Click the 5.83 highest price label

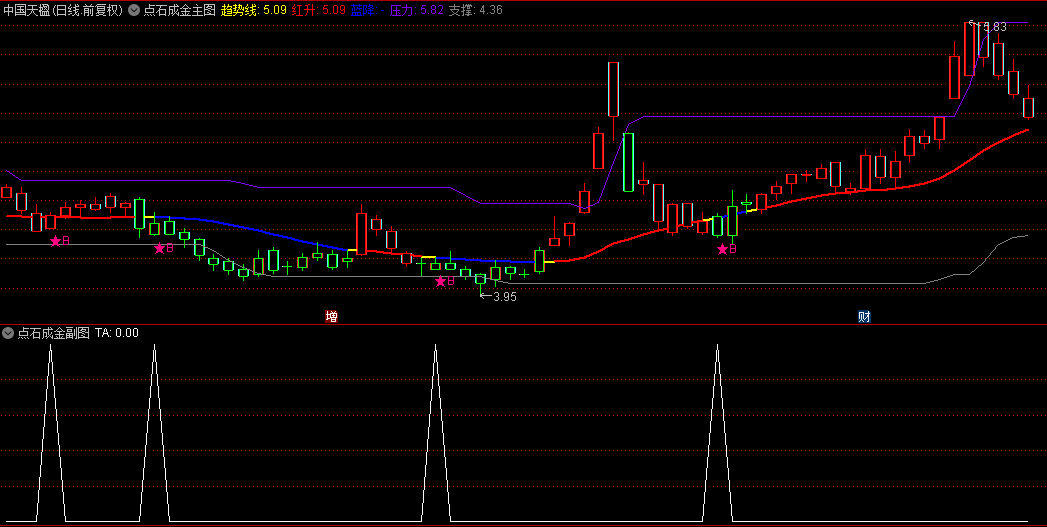[x=994, y=27]
